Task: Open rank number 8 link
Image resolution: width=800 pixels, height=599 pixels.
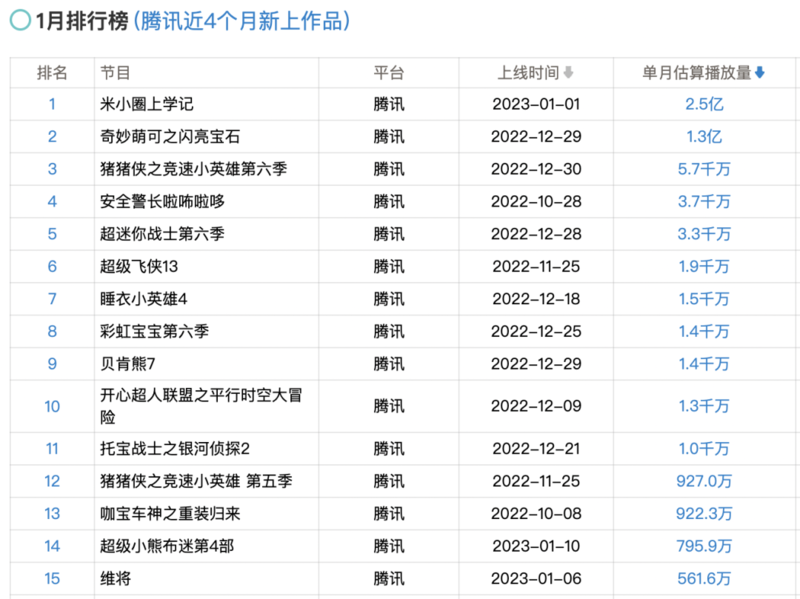Action: coord(52,332)
